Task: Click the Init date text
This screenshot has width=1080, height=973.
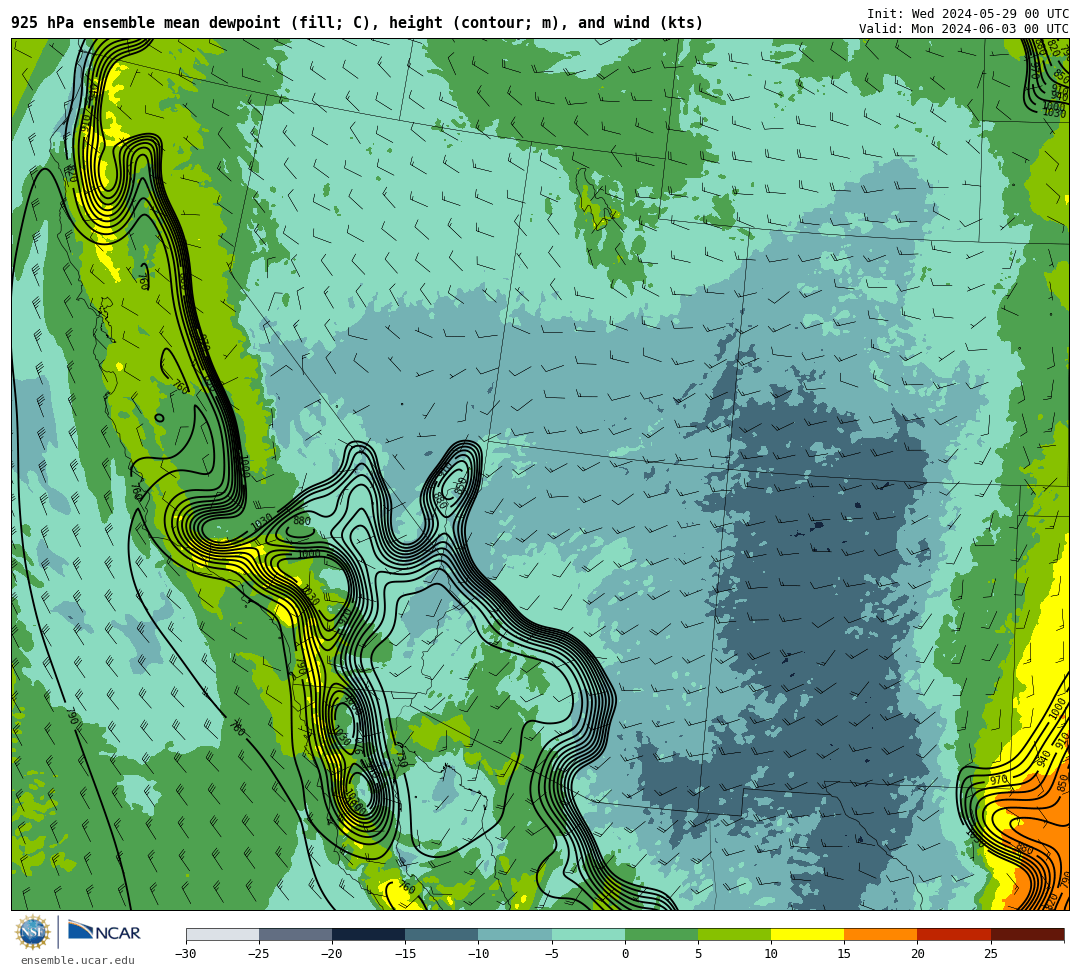Action: (968, 14)
